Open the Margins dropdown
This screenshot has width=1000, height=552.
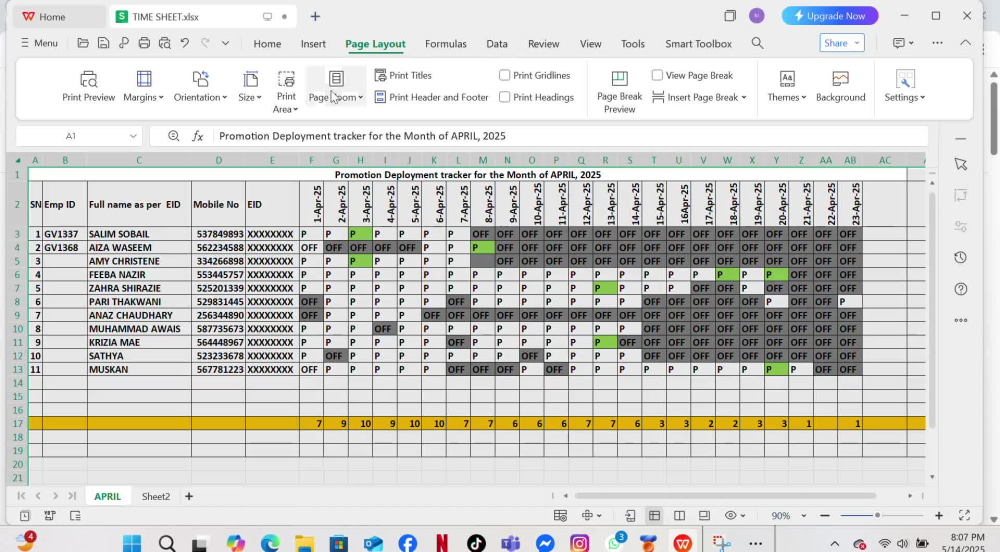[143, 86]
